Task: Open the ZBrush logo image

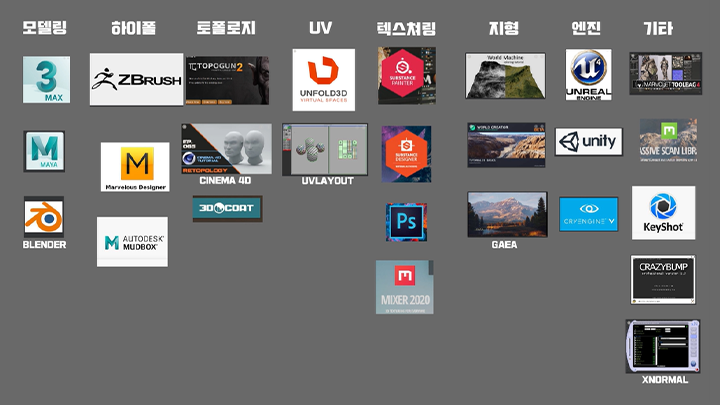Action: (x=136, y=79)
